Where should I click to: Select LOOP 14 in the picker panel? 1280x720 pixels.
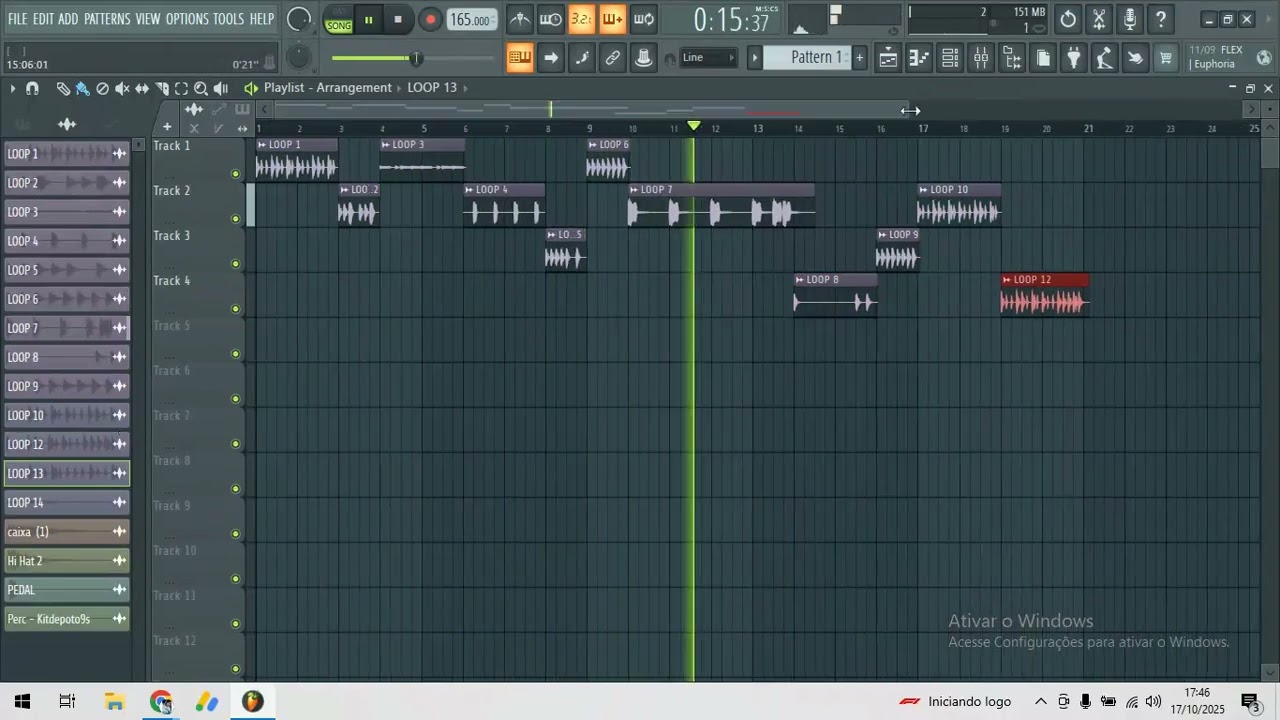pyautogui.click(x=66, y=503)
